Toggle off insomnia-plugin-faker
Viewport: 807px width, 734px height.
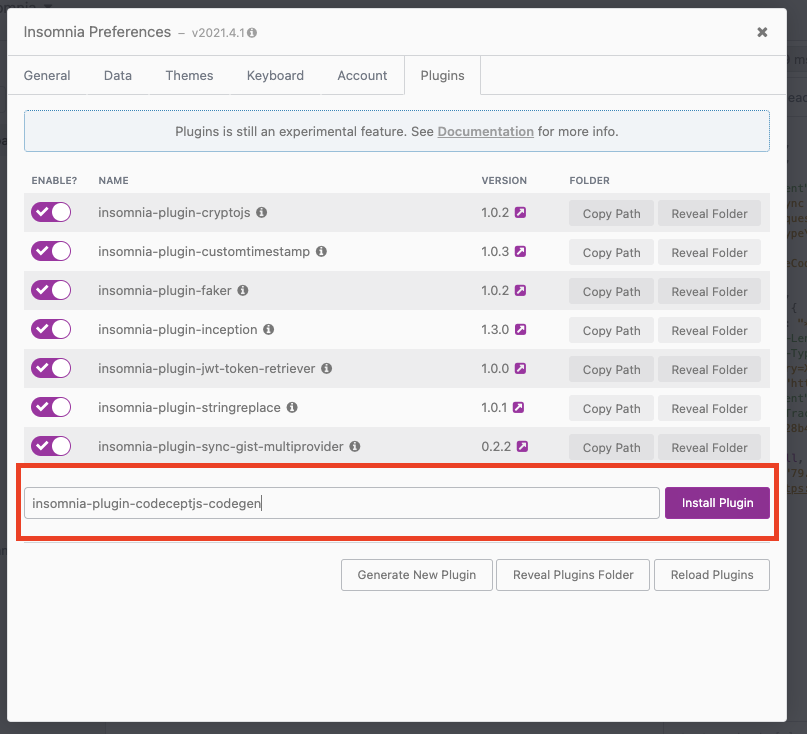pyautogui.click(x=51, y=290)
